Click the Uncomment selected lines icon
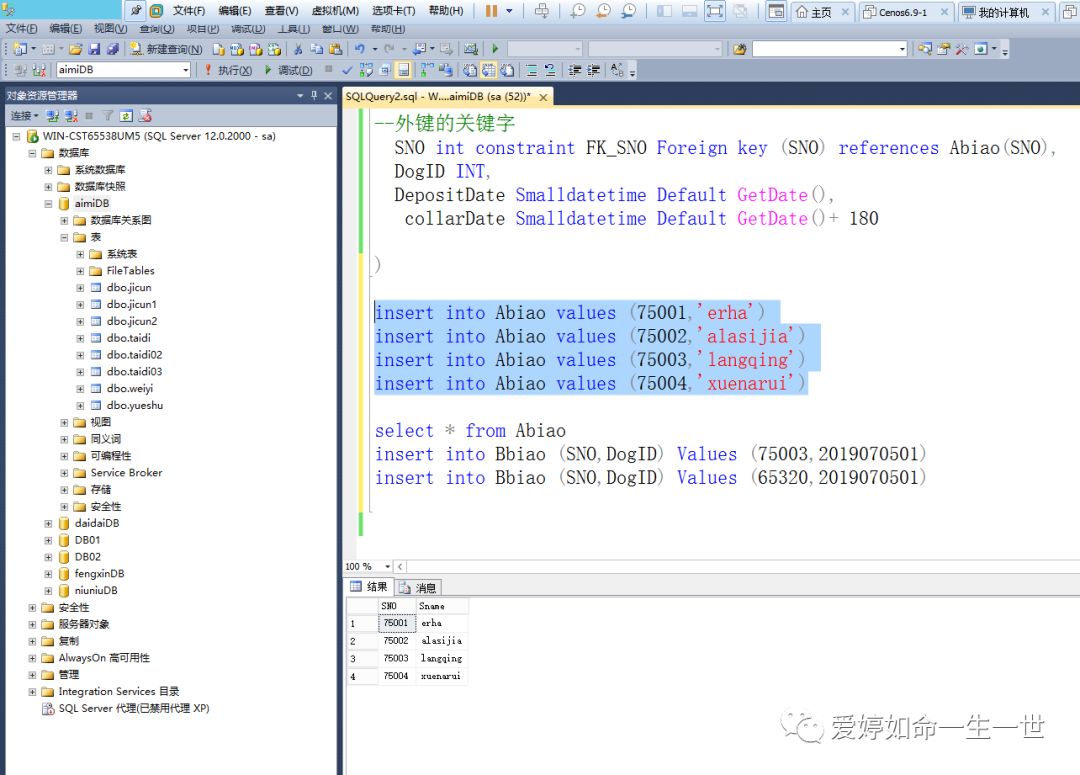1080x775 pixels. pyautogui.click(x=550, y=70)
